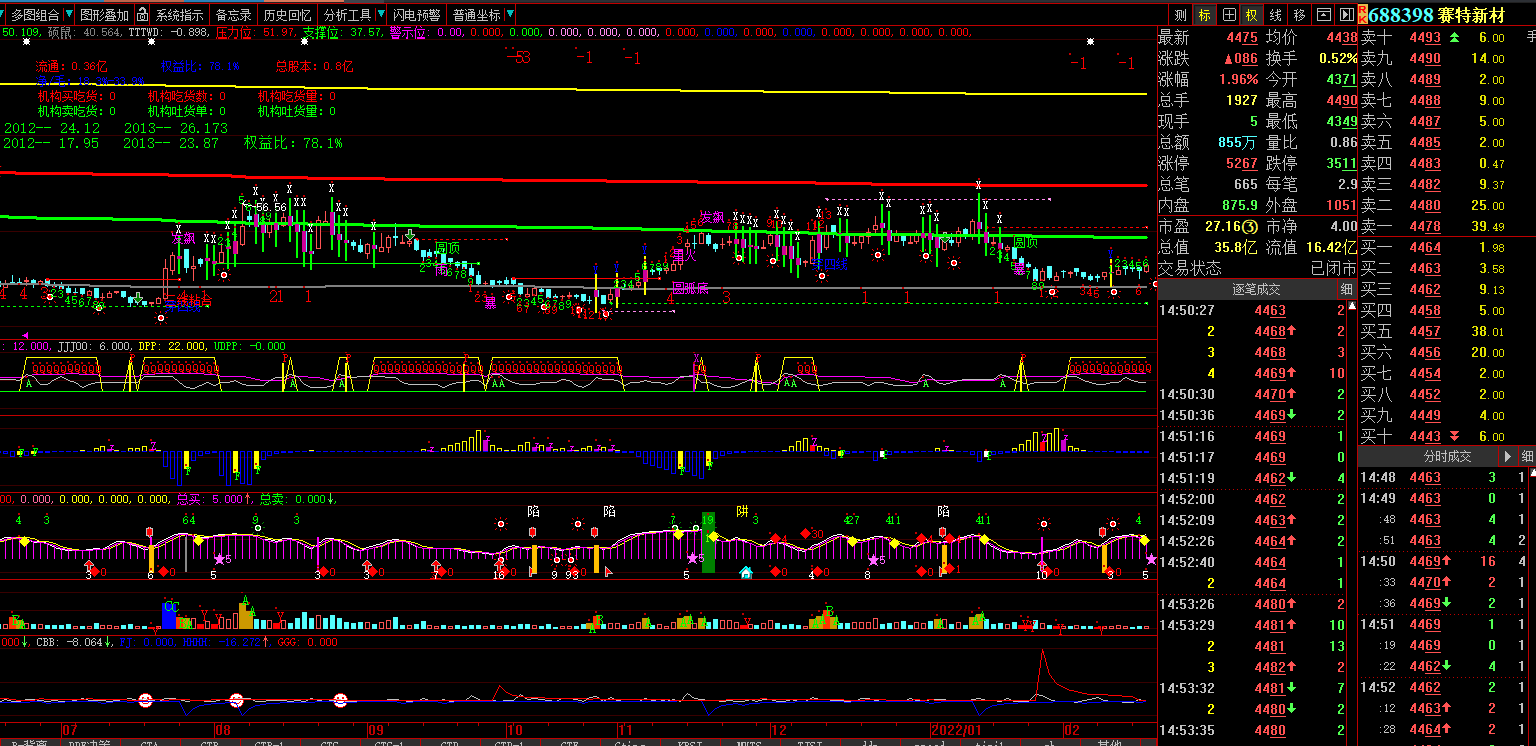
Task: Open the 系统指示 menu
Action: coord(180,15)
